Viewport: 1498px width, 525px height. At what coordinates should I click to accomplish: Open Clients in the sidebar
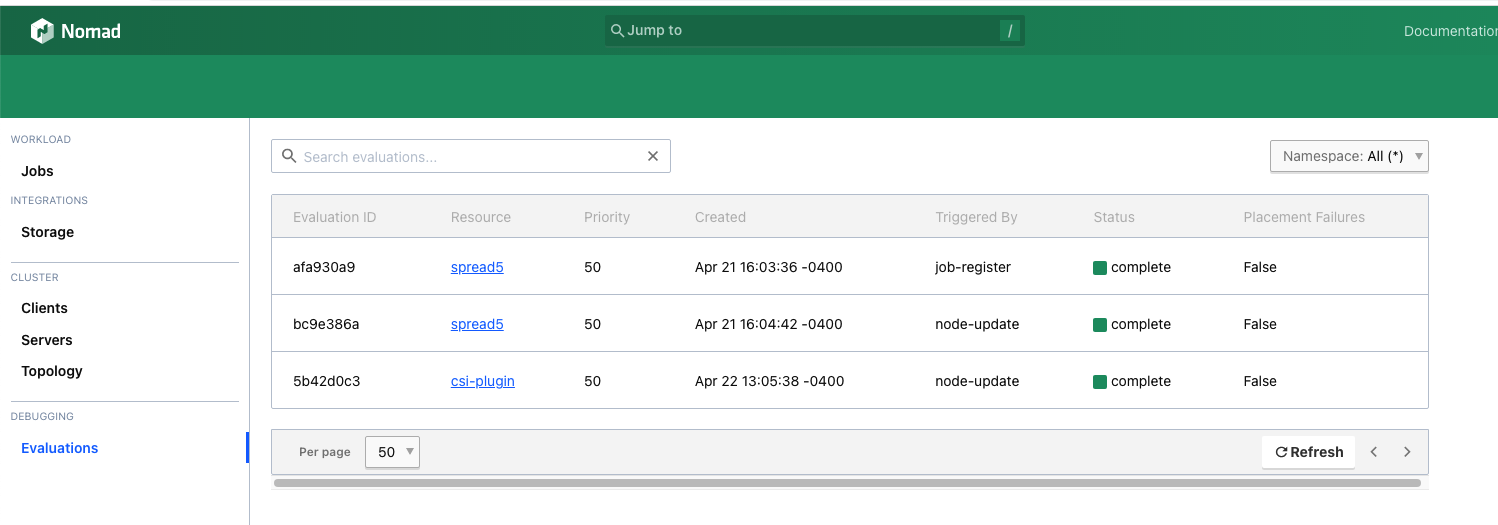tap(44, 308)
